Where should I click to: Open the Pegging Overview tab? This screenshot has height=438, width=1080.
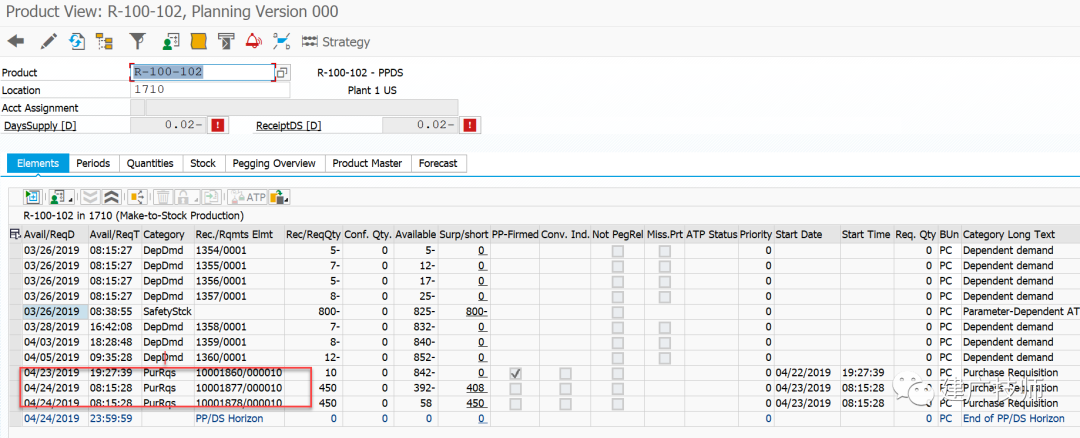click(x=274, y=163)
